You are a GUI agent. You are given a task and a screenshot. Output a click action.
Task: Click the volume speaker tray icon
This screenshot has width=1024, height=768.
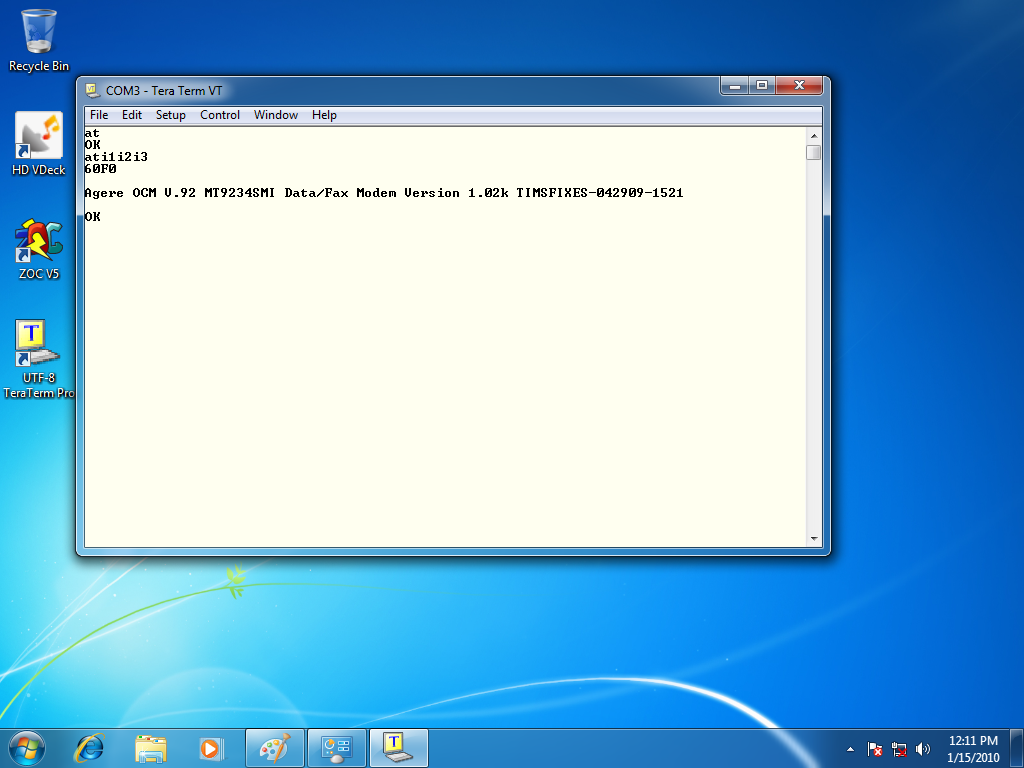[x=923, y=748]
